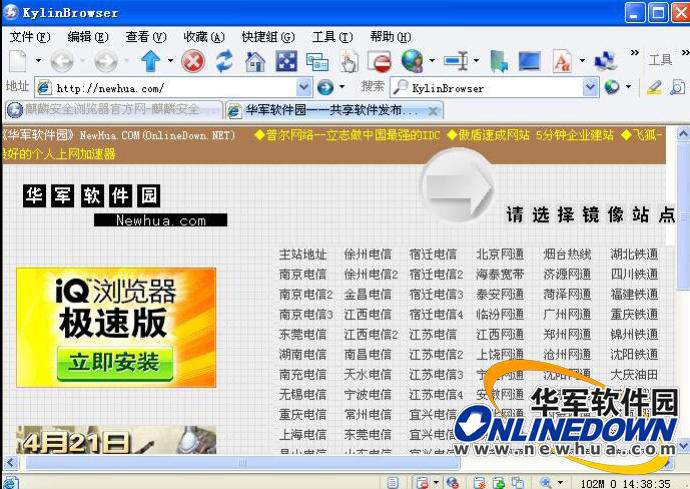Screen dimensions: 690x489
Task: Open dropdown beside globe with user icon
Action: pyautogui.click(x=432, y=61)
